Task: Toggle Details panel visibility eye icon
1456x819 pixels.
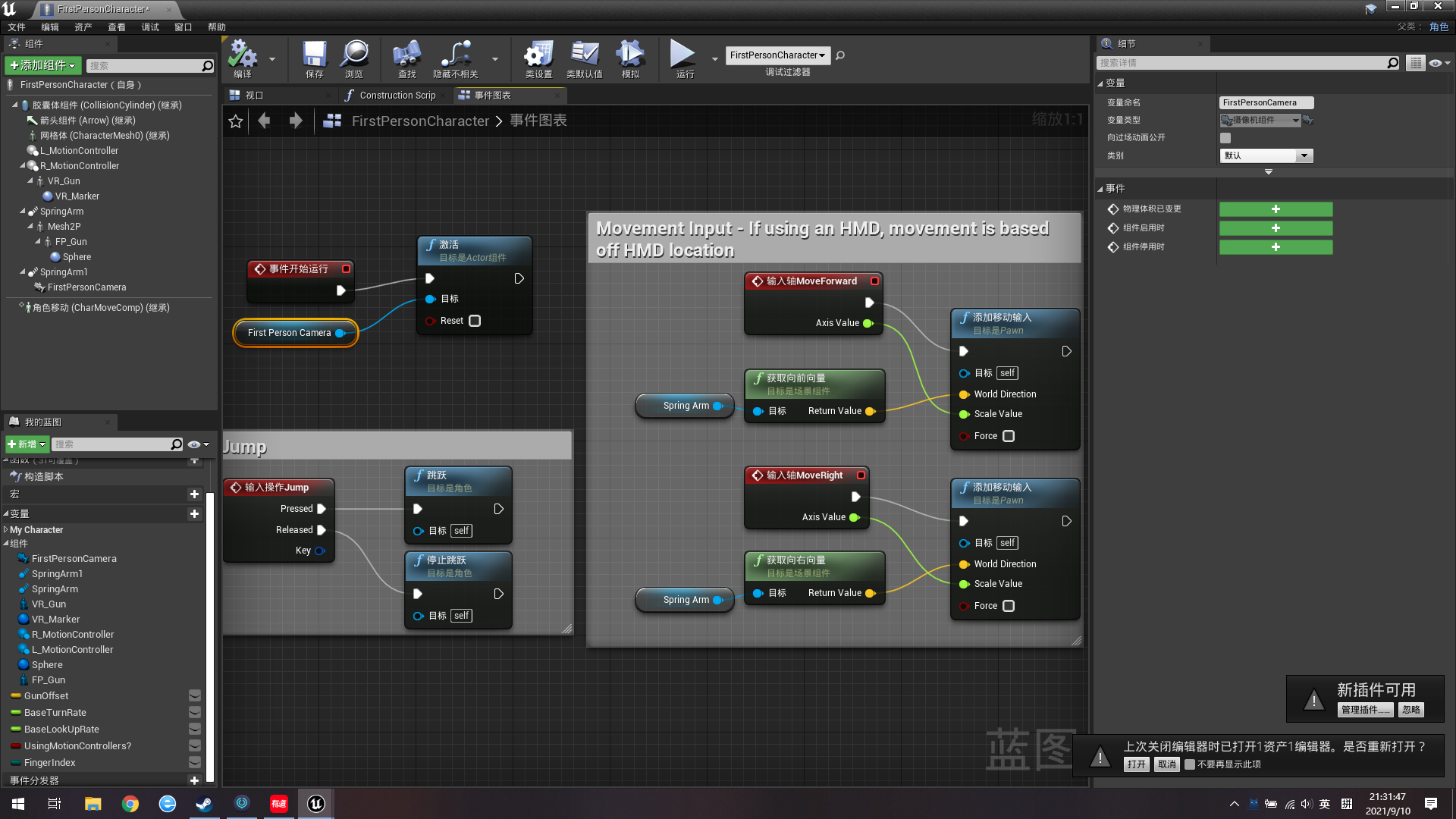Action: tap(1439, 63)
